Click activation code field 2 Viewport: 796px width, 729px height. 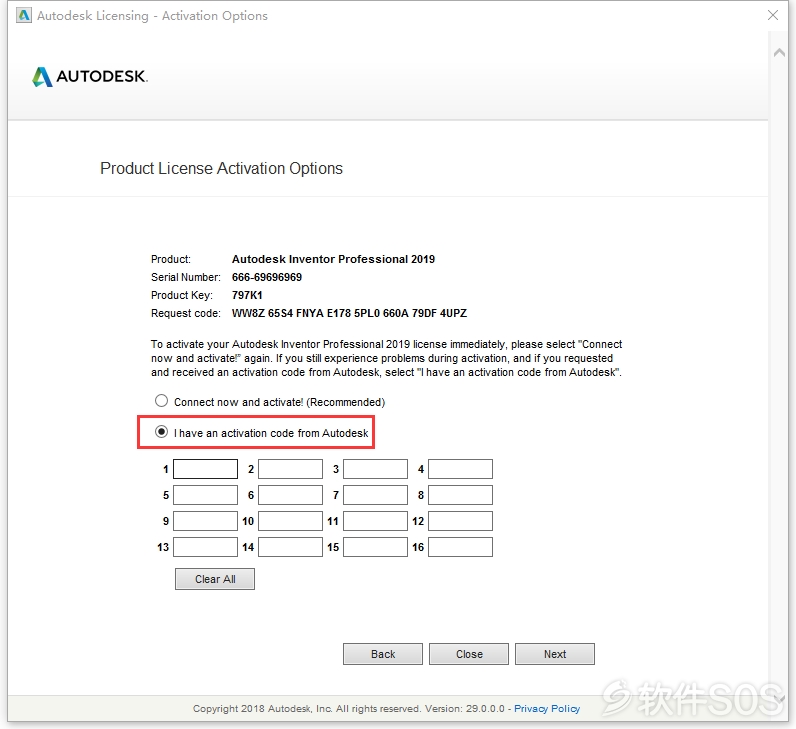(290, 469)
